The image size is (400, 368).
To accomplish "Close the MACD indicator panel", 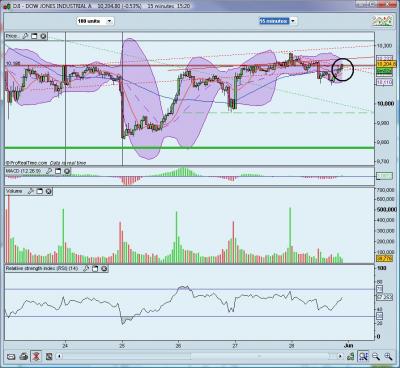I will [67, 171].
